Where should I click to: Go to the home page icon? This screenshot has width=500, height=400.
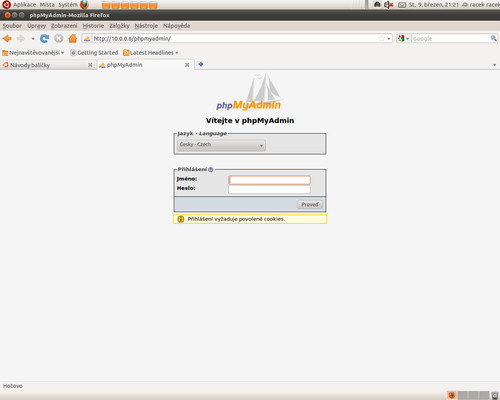(x=73, y=39)
